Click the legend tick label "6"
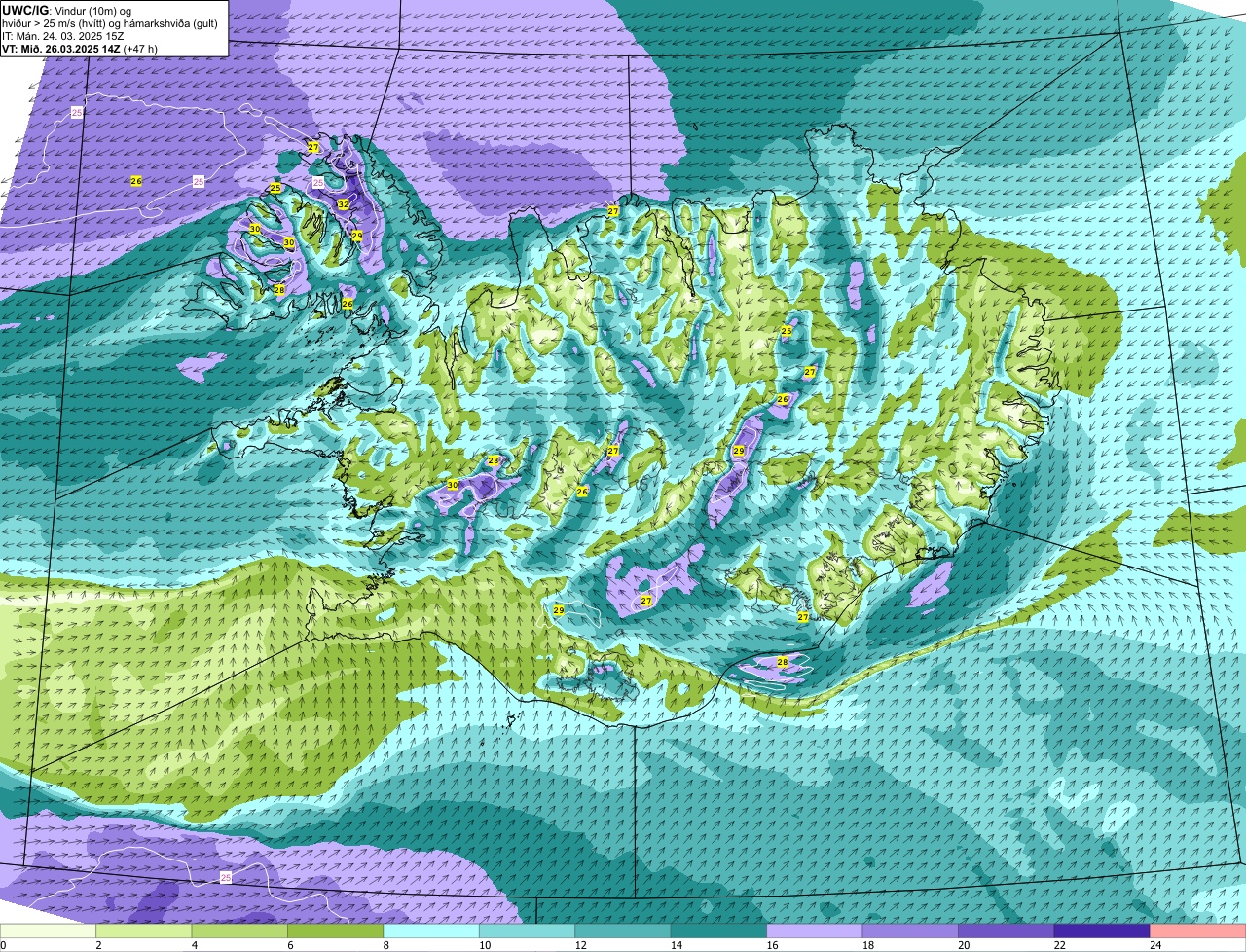 tap(290, 945)
